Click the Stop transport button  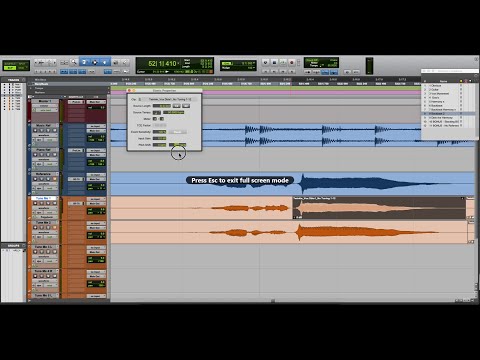[274, 62]
